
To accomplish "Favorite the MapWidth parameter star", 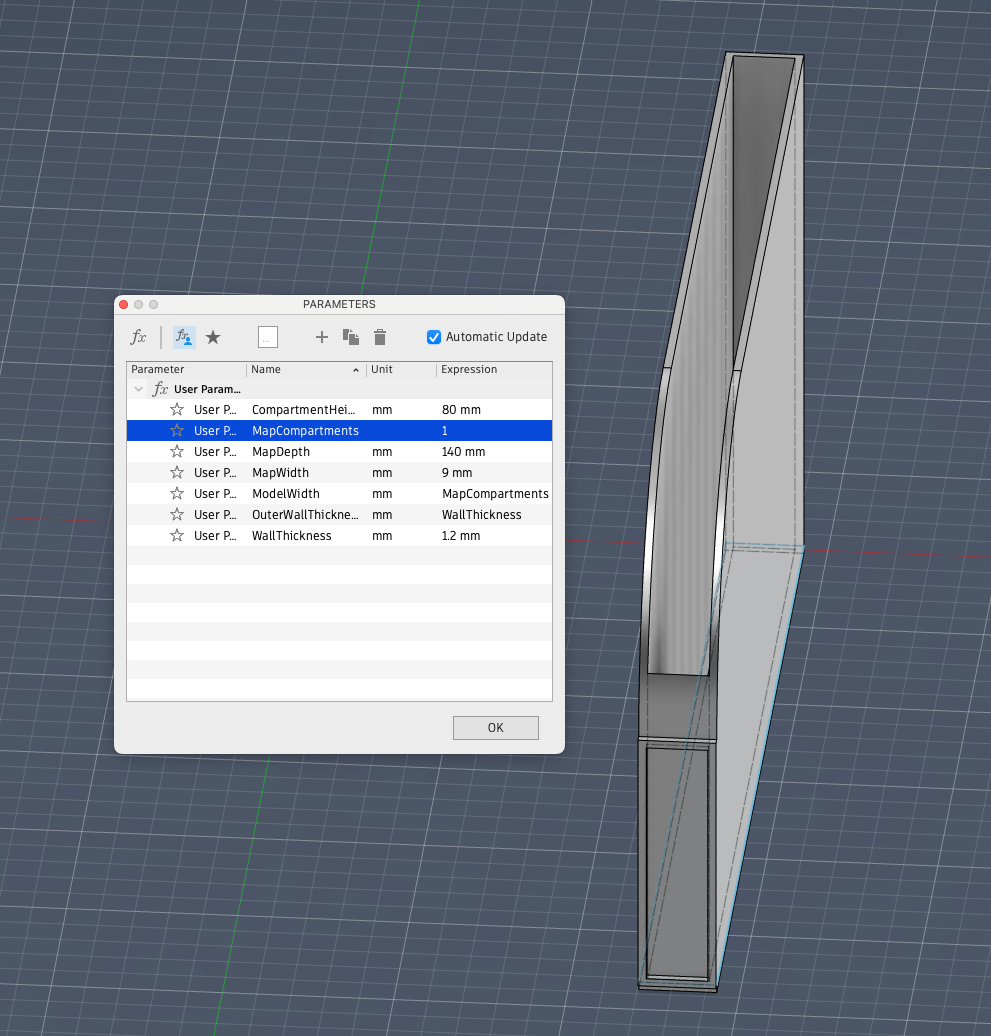I will (x=175, y=472).
